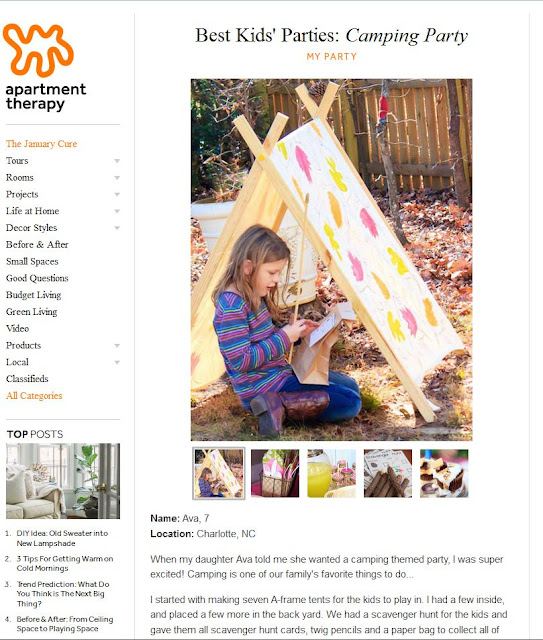Open The January Cure link

coord(41,144)
